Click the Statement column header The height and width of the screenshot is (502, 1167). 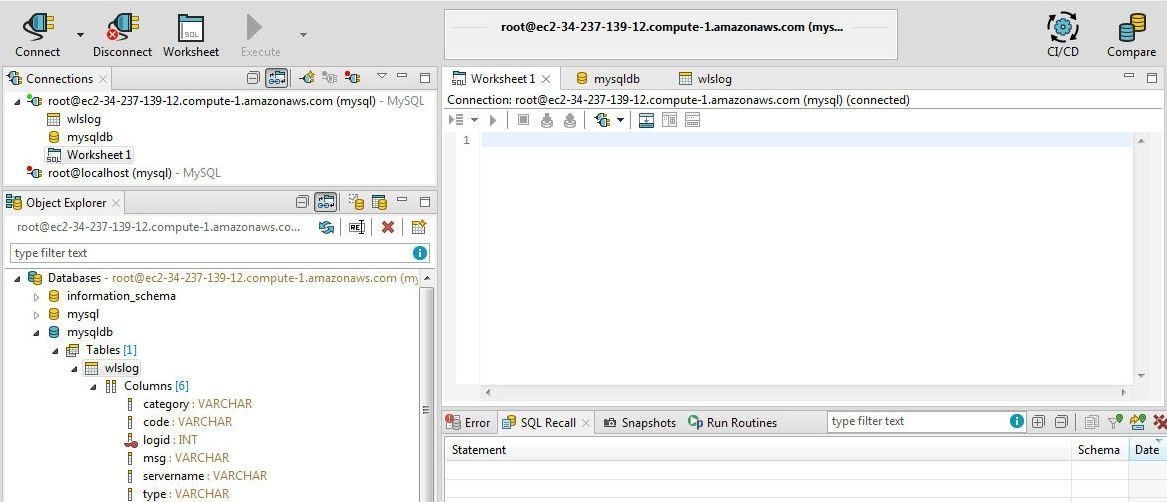758,450
